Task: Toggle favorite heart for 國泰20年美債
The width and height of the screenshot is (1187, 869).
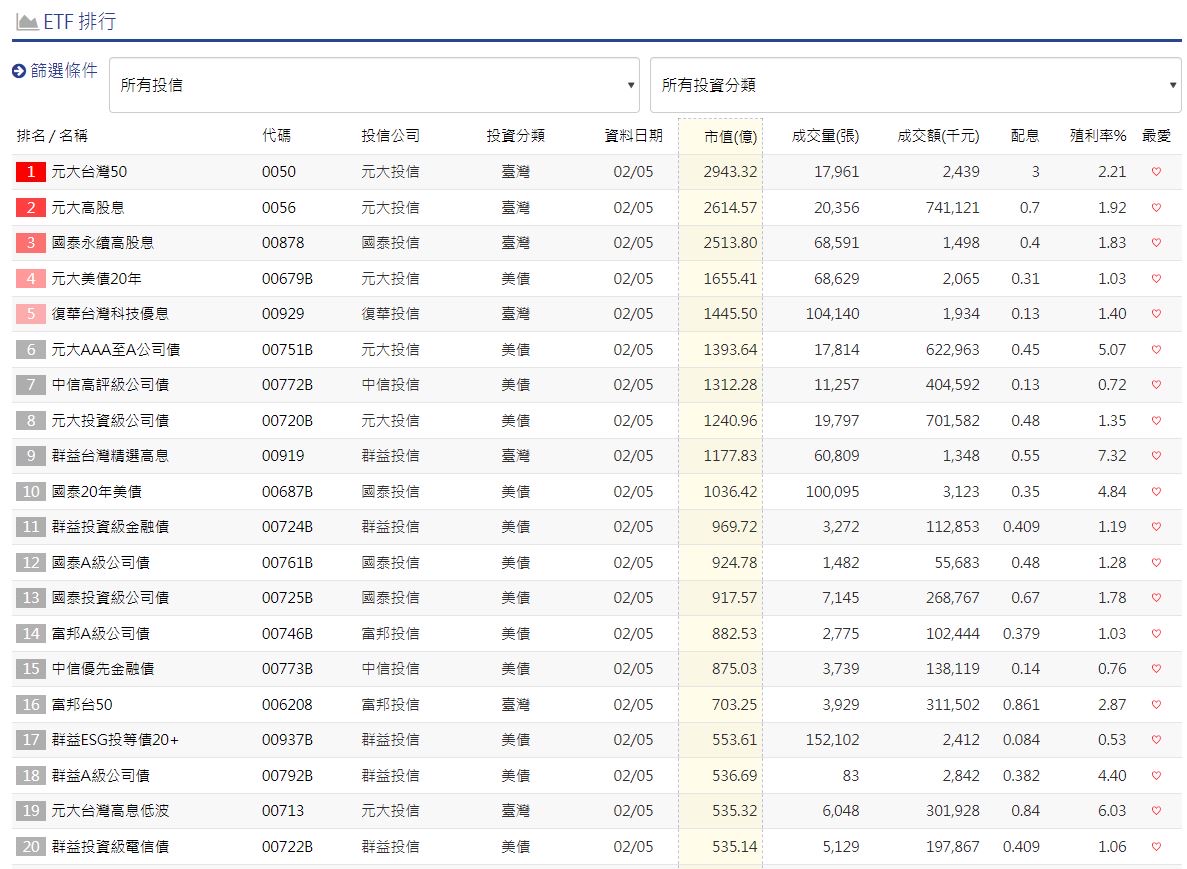Action: (x=1156, y=492)
